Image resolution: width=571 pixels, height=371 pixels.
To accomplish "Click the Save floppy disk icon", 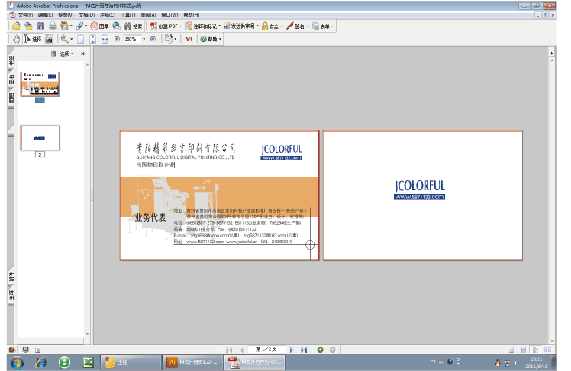I will (x=40, y=26).
